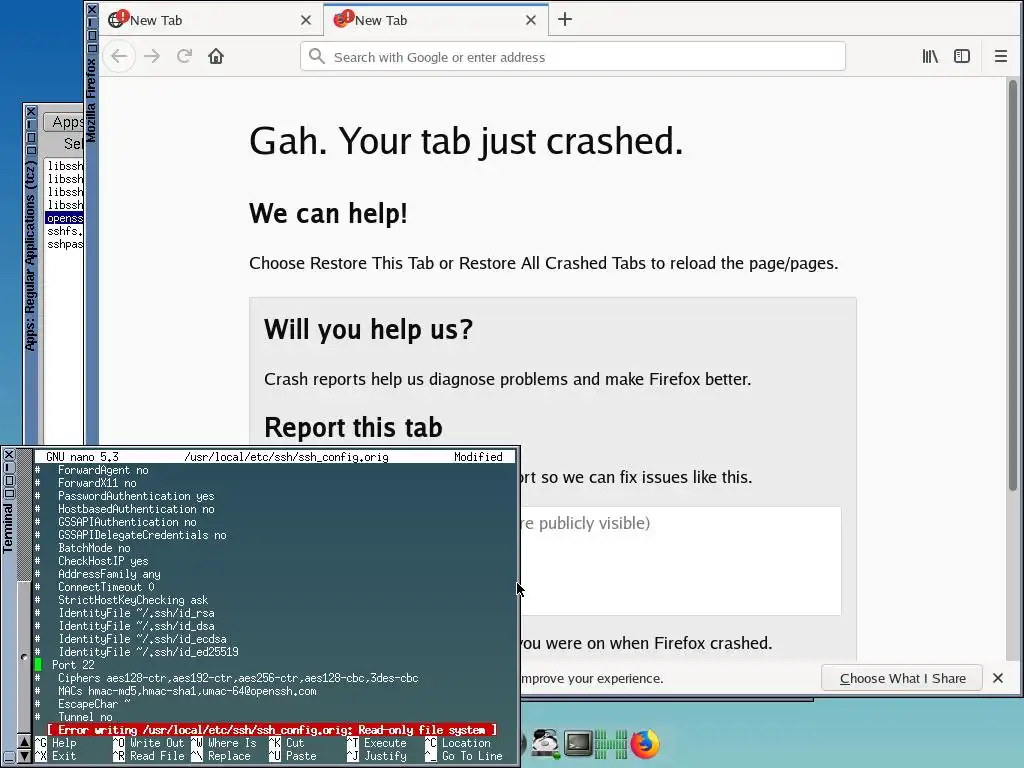This screenshot has width=1024, height=768.
Task: Click Where Is shortcut in nano footer
Action: point(224,743)
